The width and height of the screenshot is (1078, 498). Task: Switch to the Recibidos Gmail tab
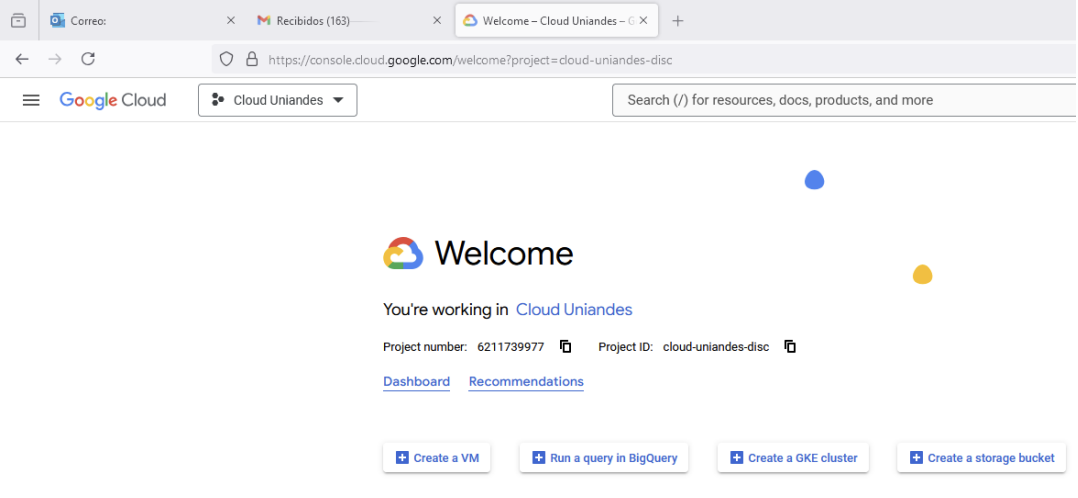click(x=349, y=21)
